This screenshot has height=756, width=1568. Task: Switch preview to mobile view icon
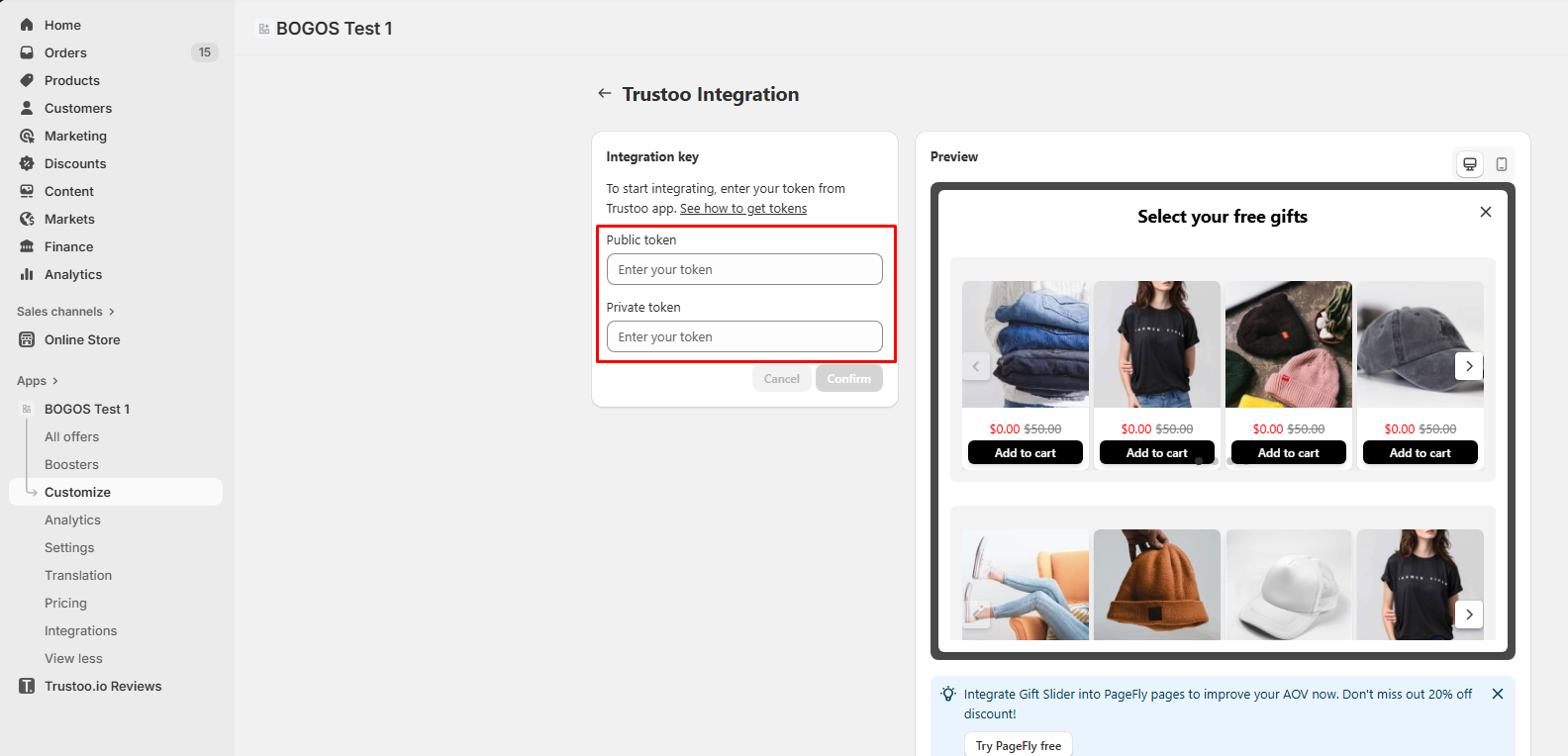1502,164
